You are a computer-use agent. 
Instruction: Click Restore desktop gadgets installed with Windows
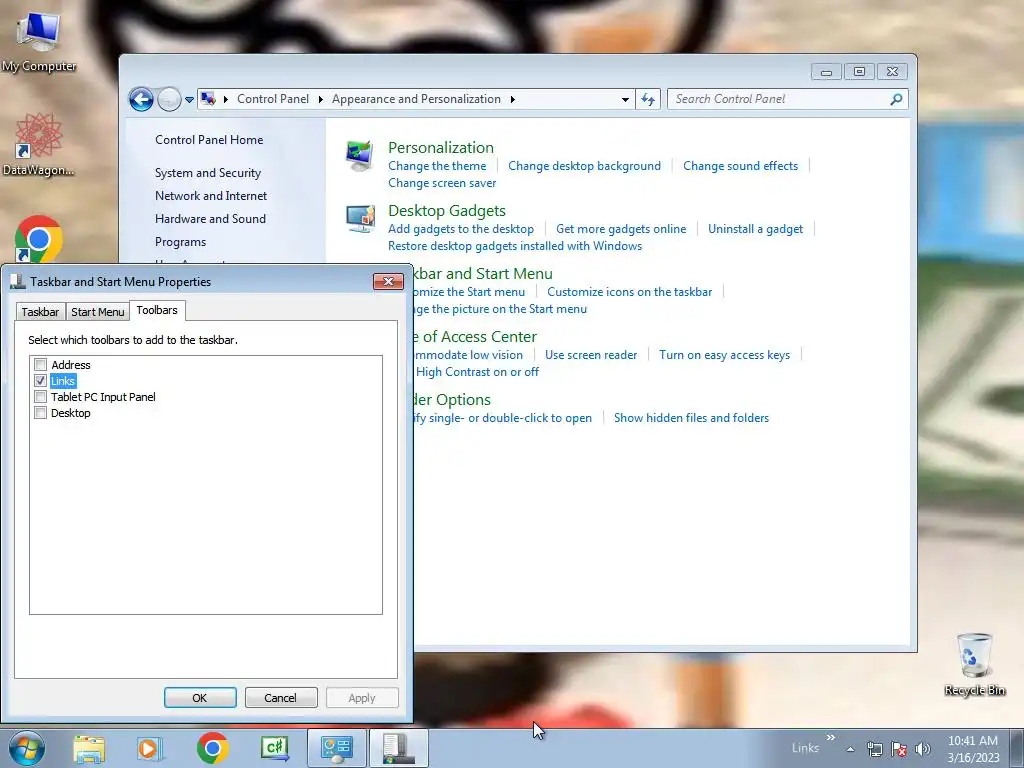tap(515, 246)
